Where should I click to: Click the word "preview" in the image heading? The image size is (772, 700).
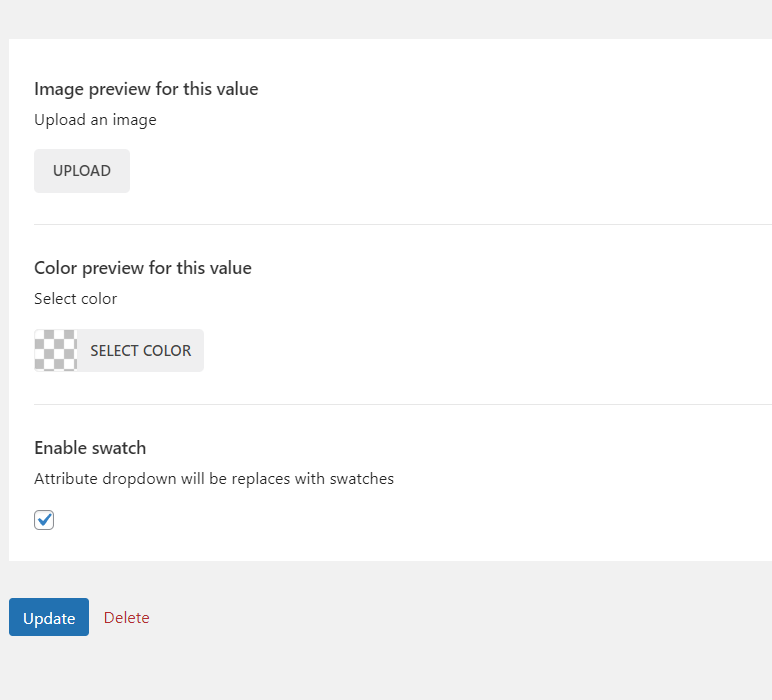point(118,89)
